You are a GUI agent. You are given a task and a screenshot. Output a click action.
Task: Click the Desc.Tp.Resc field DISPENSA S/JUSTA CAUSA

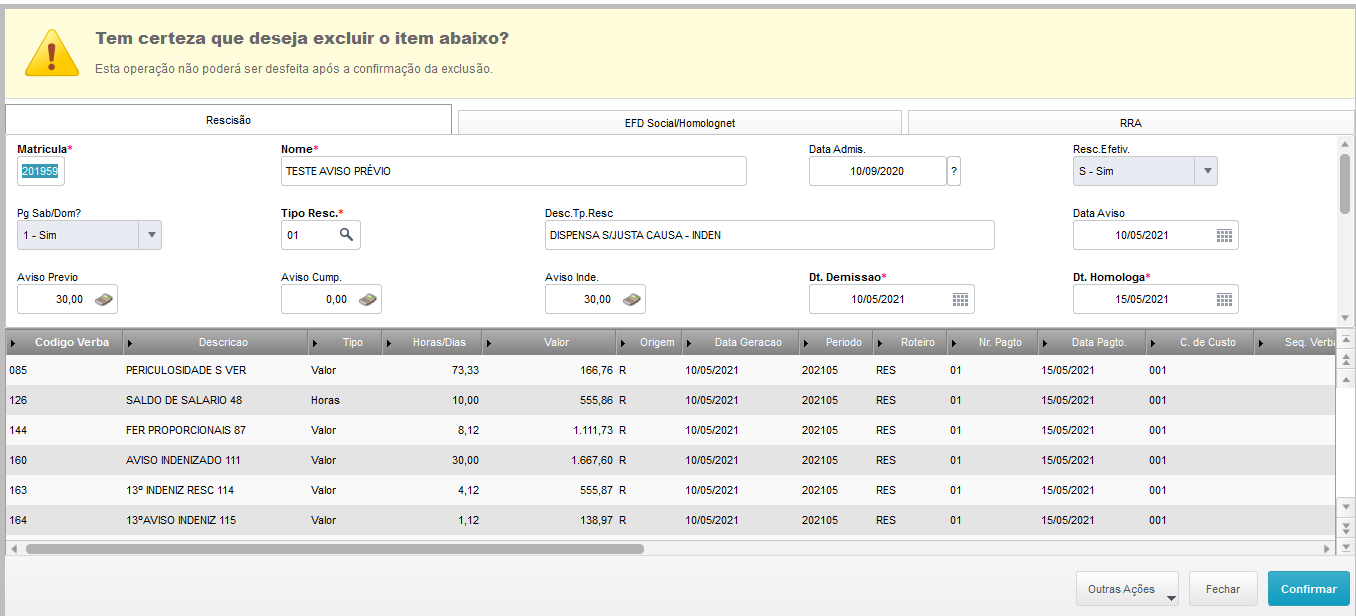[770, 235]
